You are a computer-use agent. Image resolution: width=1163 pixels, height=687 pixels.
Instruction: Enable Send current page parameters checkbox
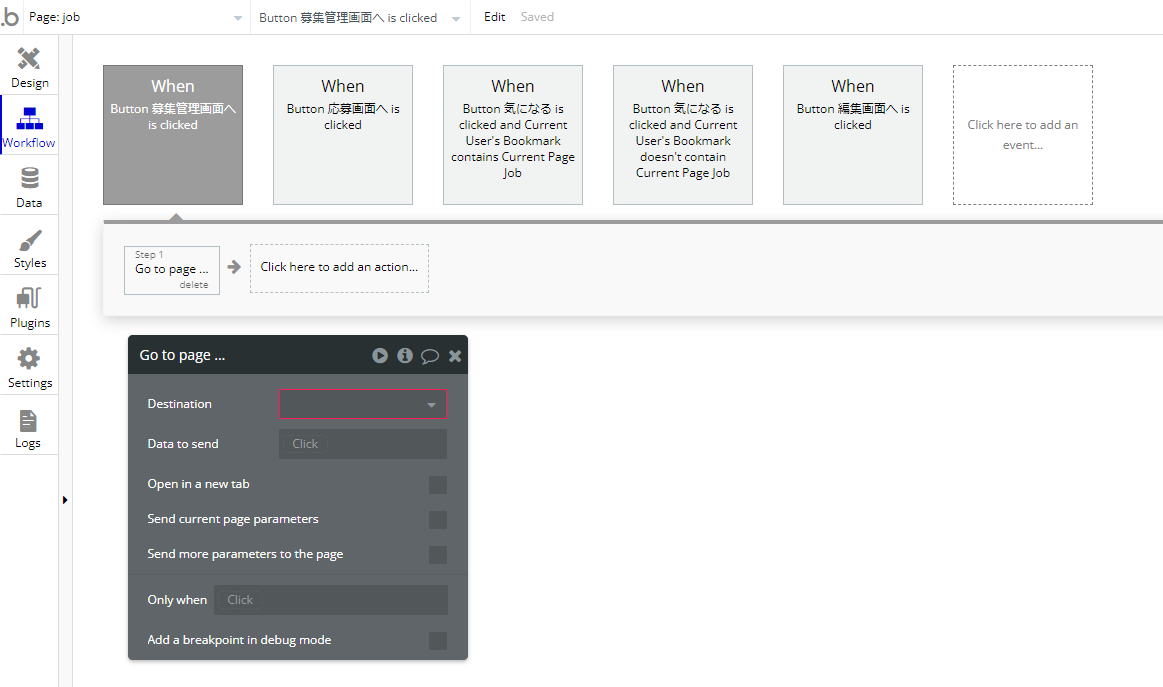click(438, 519)
